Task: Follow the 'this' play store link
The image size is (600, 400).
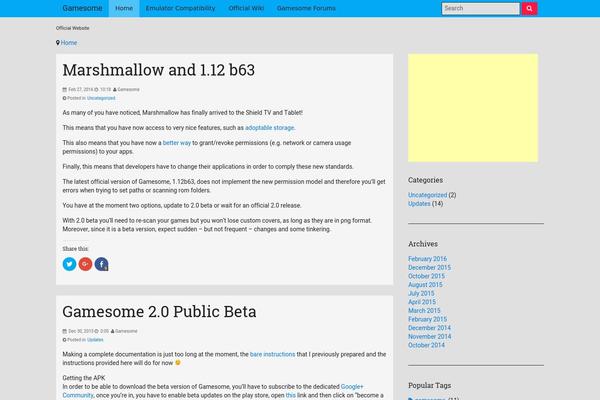Action: click(291, 395)
